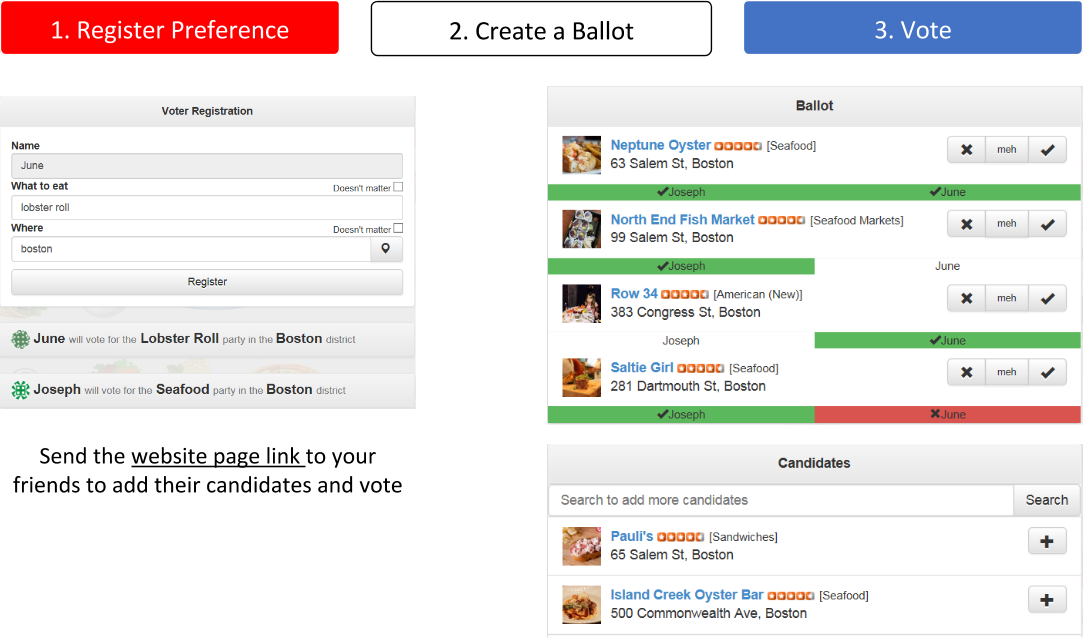Image resolution: width=1088 pixels, height=641 pixels.
Task: Check "Doesn't matter" for Where
Action: (x=398, y=229)
